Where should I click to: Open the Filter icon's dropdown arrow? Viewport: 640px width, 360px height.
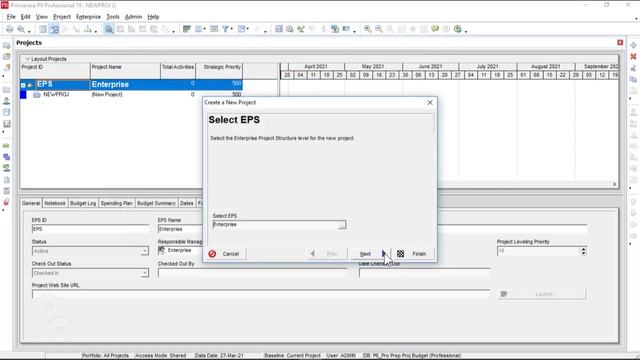tap(231, 29)
